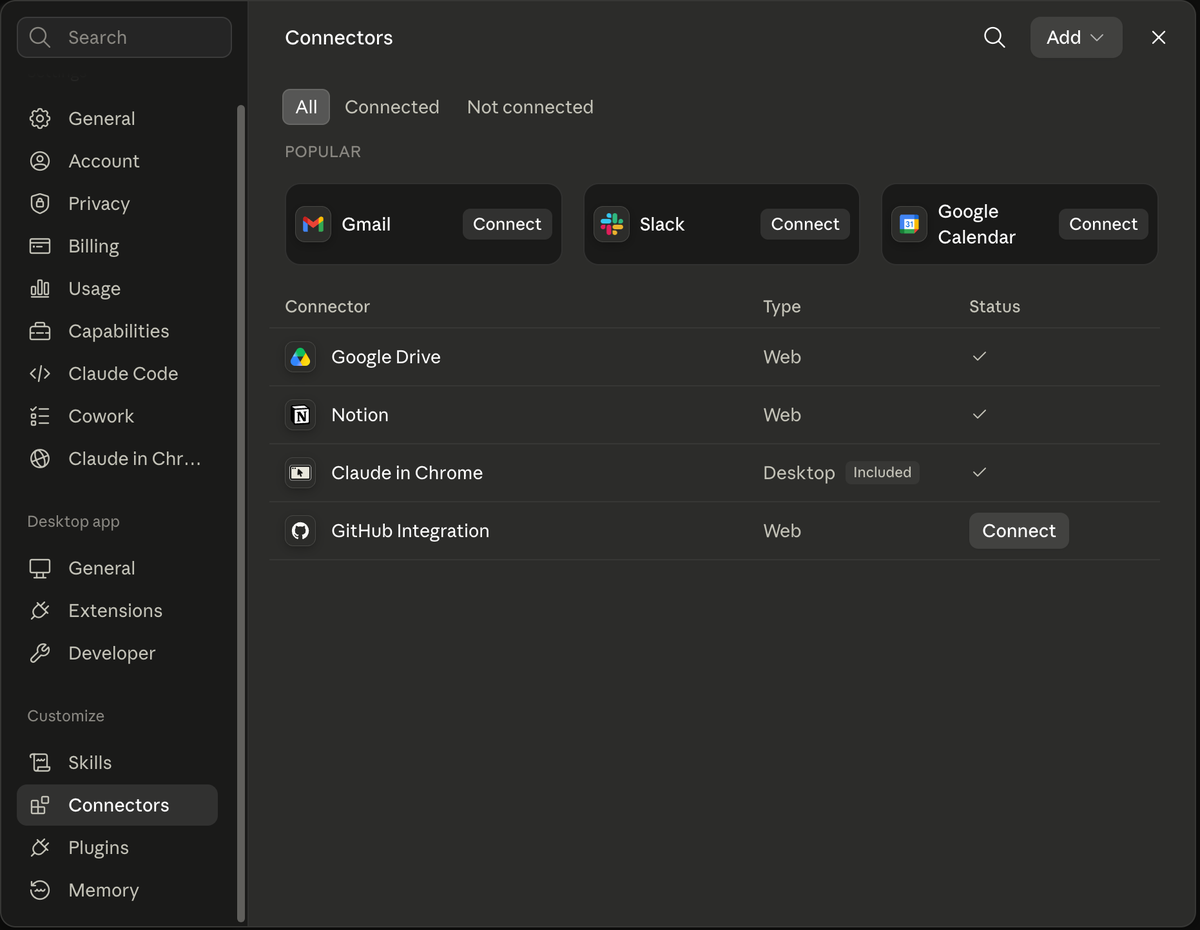Viewport: 1200px width, 930px height.
Task: Open the Developer settings page
Action: (x=117, y=653)
